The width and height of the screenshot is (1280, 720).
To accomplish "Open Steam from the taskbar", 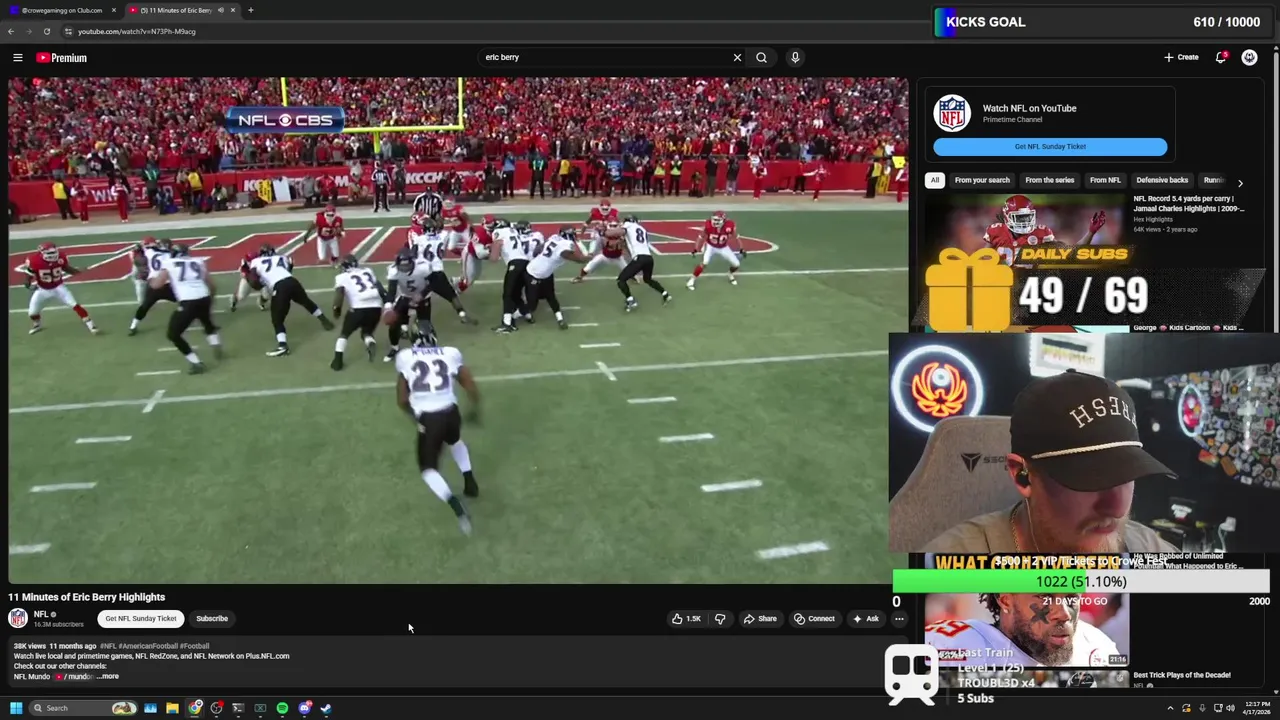I will coord(326,708).
